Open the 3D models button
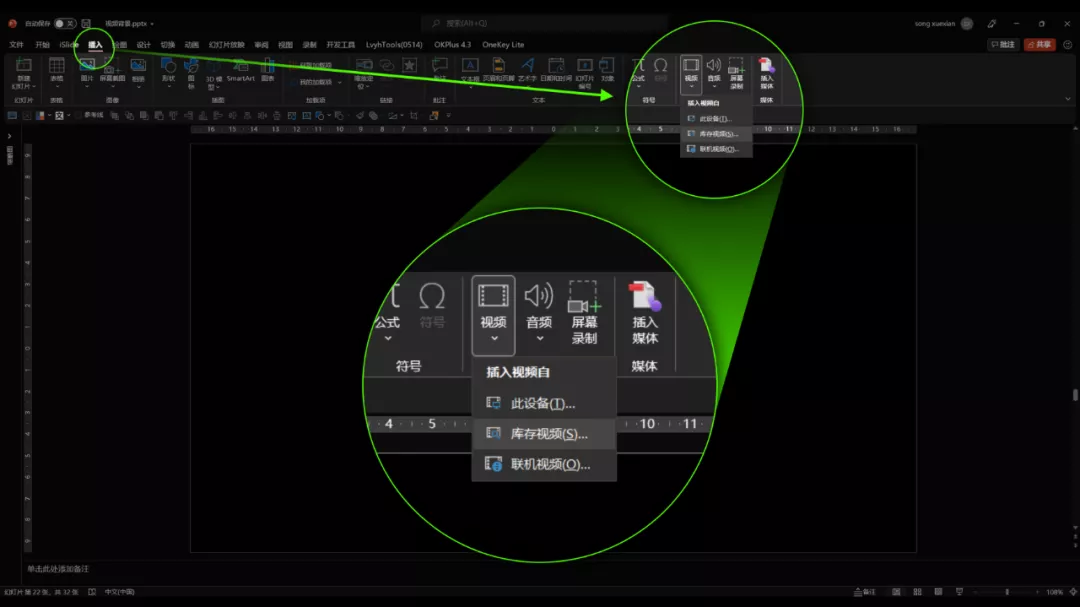Viewport: 1080px width, 607px height. click(214, 74)
